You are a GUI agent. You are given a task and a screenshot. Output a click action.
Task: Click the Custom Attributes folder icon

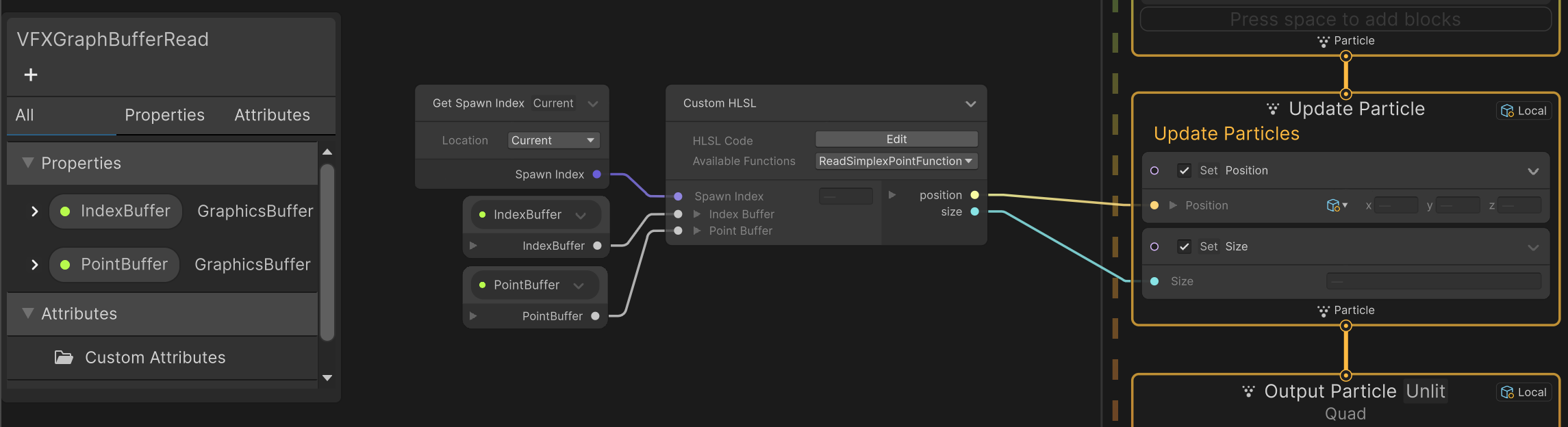pyautogui.click(x=64, y=358)
